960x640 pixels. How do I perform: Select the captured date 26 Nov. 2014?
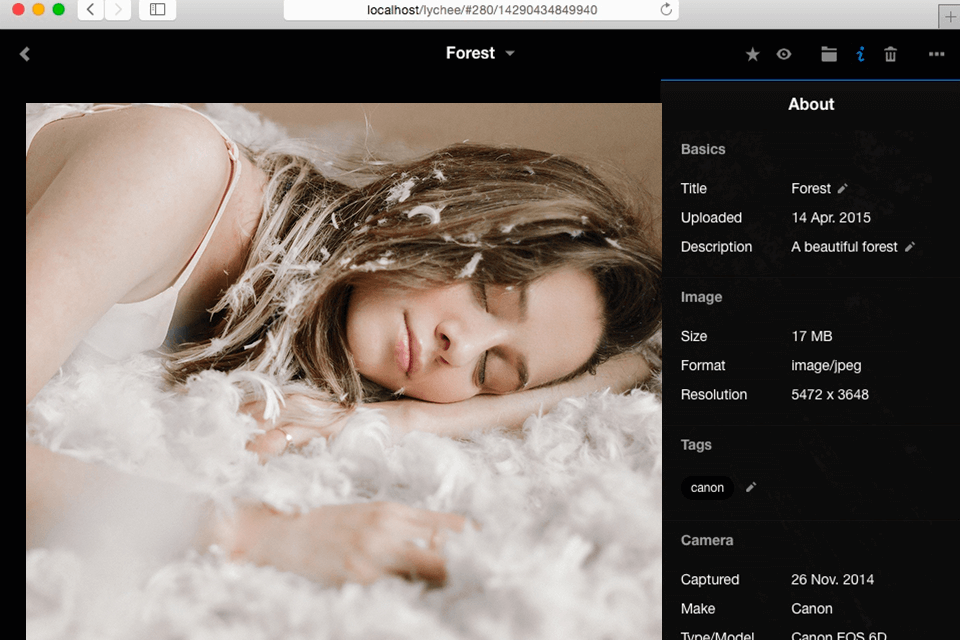click(x=832, y=579)
